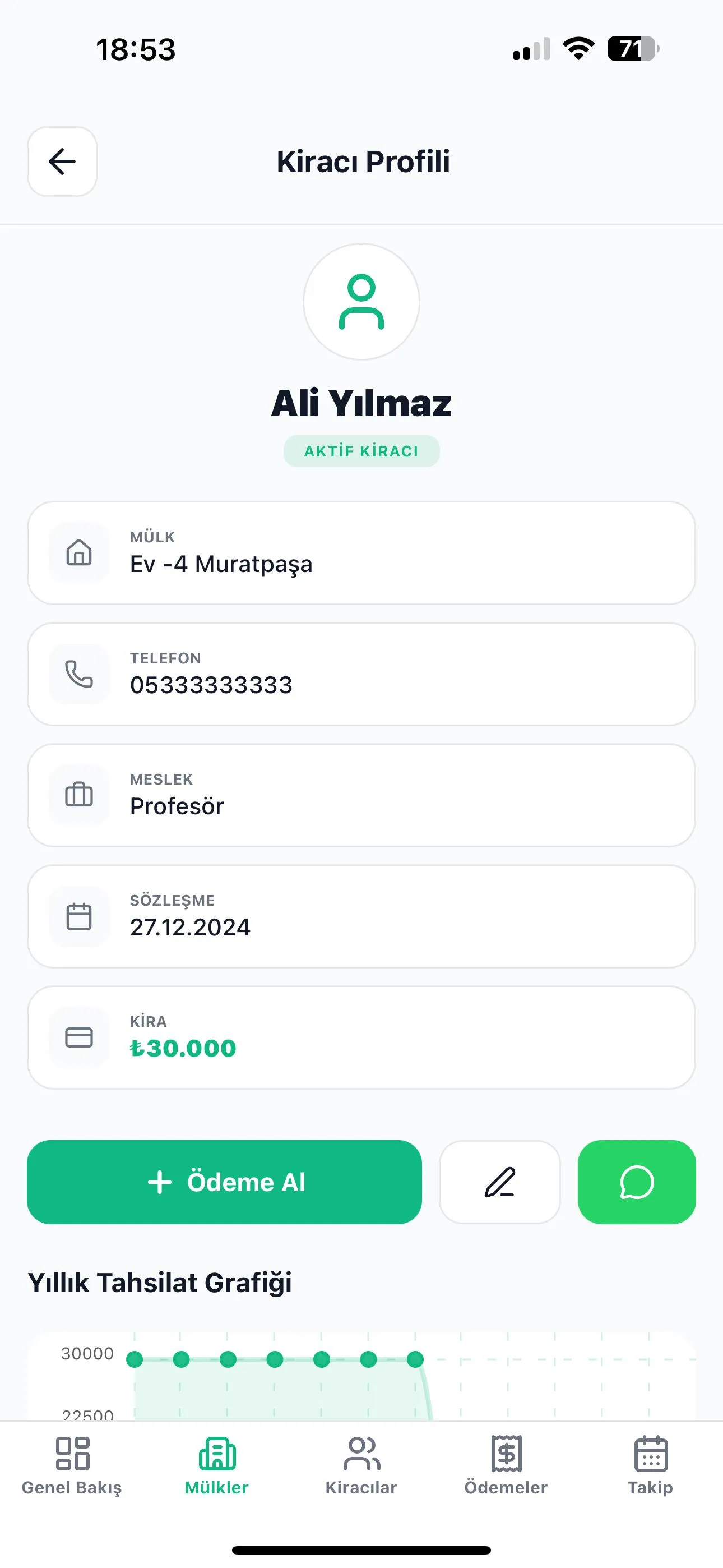This screenshot has height=1568, width=723.
Task: Click the pencil edit icon button
Action: click(499, 1182)
